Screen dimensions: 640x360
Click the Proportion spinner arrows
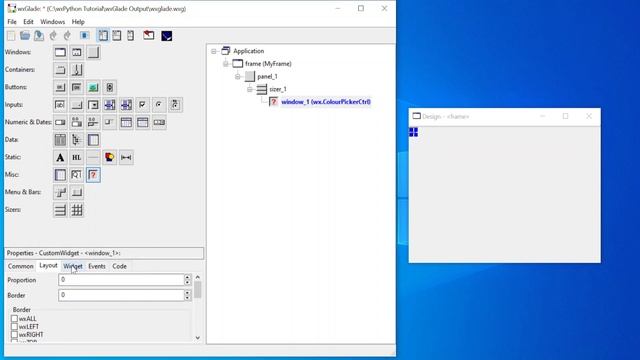(187, 280)
